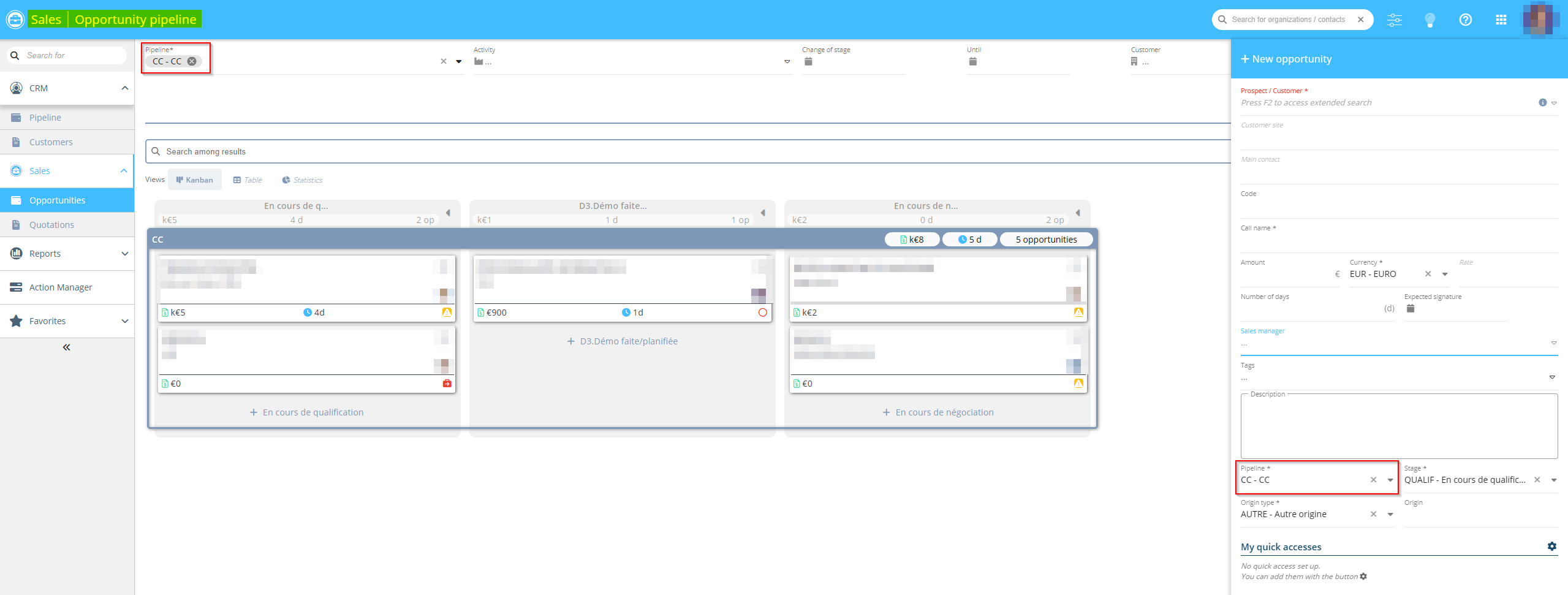1568x595 pixels.
Task: Open the Expected signature calendar picker
Action: pos(1410,308)
